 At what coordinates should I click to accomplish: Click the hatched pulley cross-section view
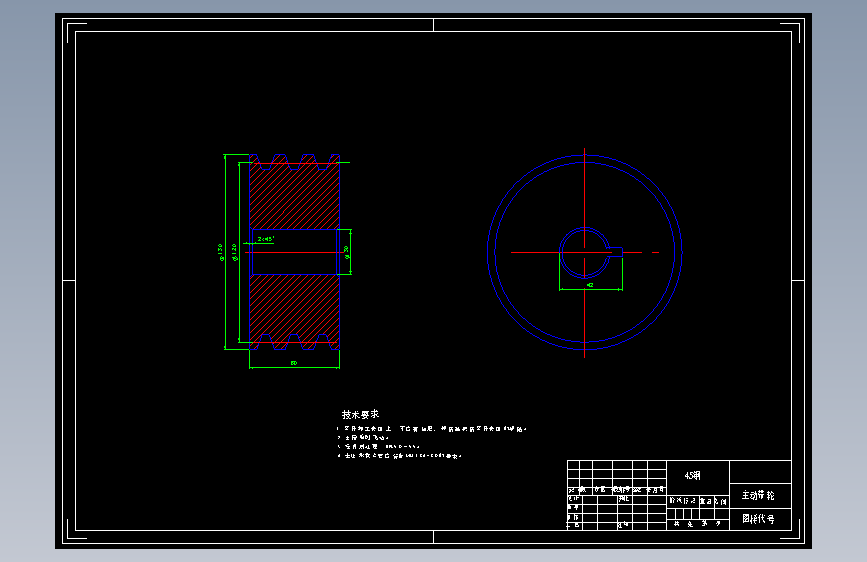[294, 252]
